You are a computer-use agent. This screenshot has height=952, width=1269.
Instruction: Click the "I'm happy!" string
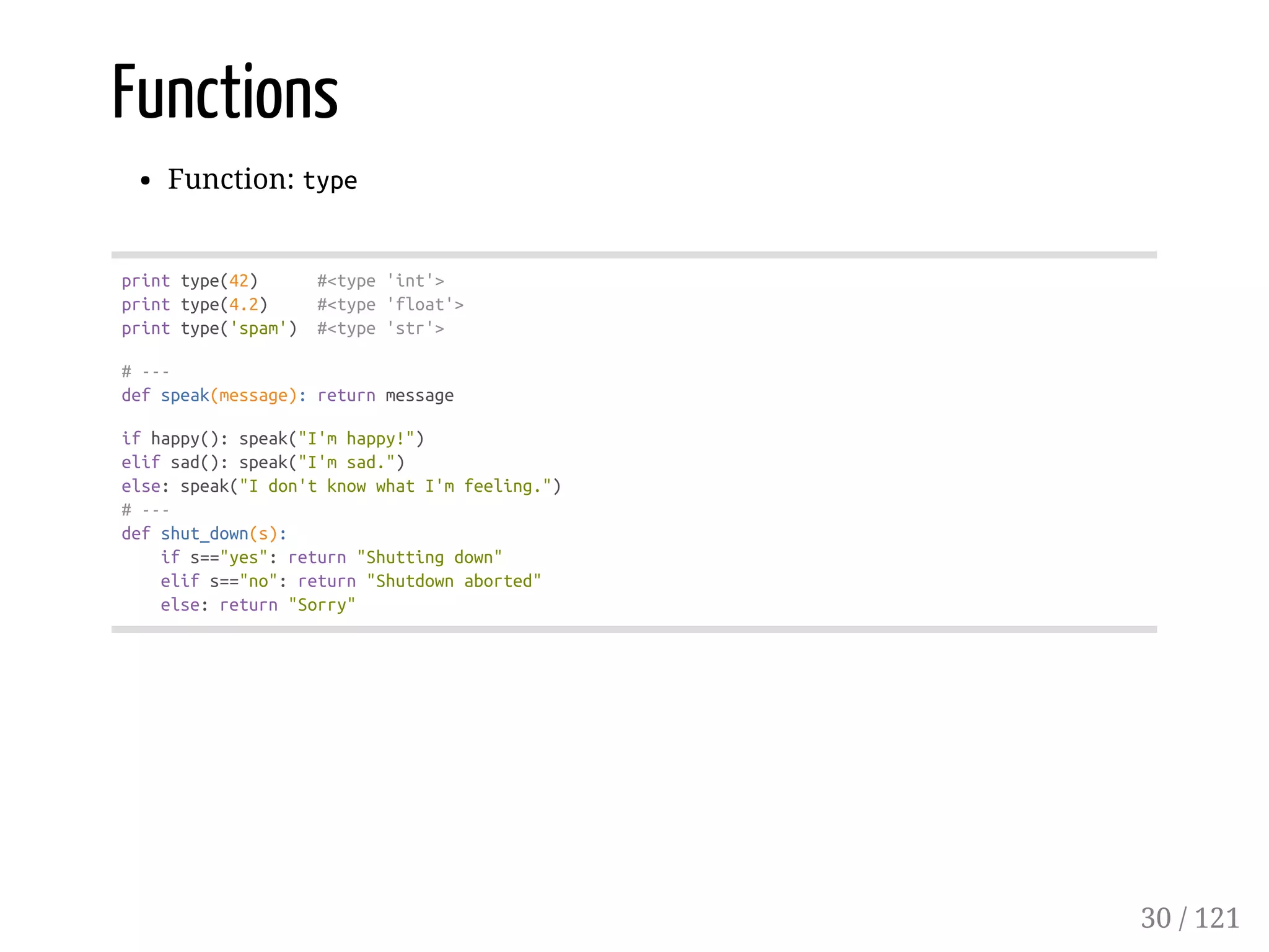coord(356,439)
